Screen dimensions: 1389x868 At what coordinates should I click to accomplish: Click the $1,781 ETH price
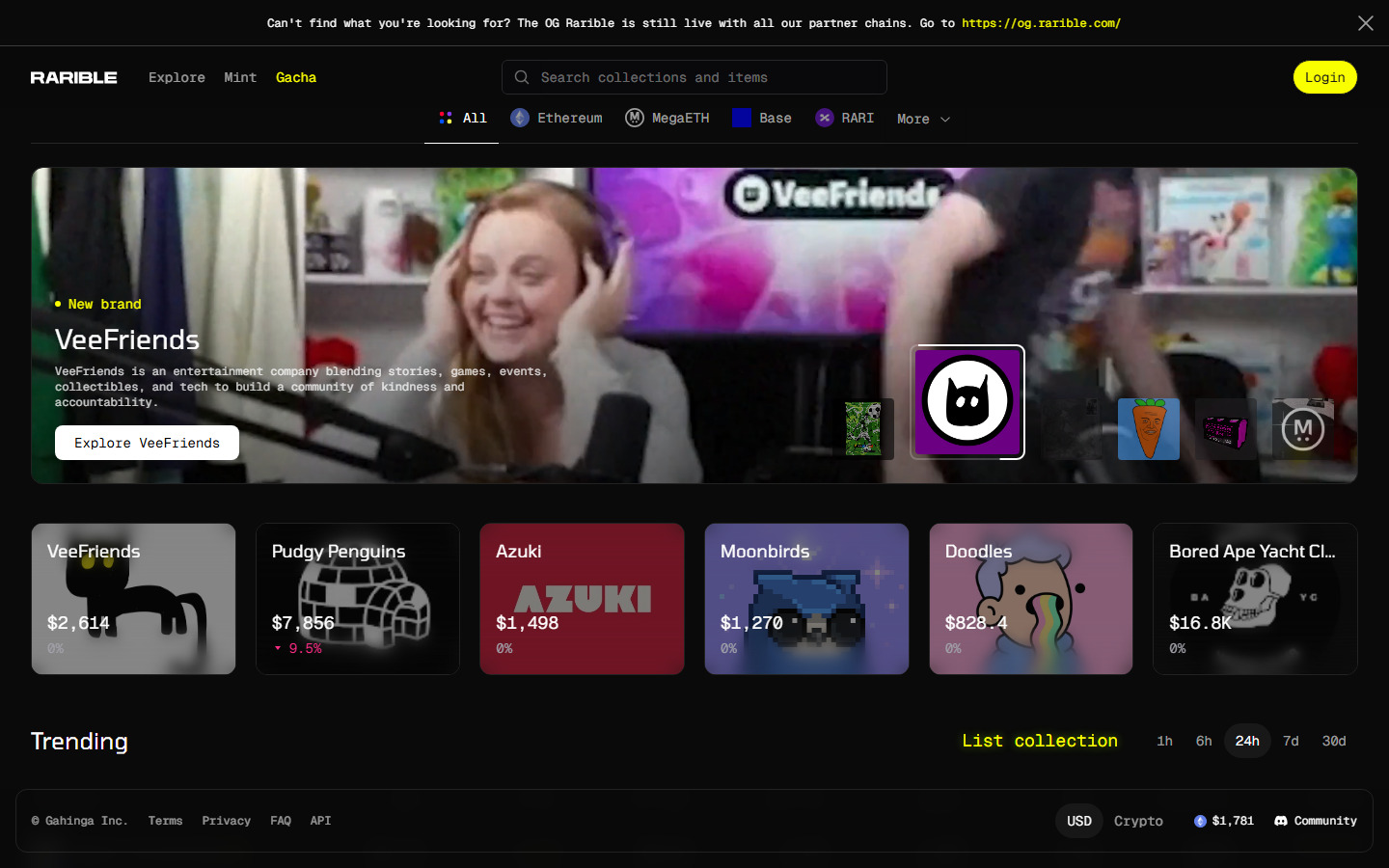coord(1233,821)
